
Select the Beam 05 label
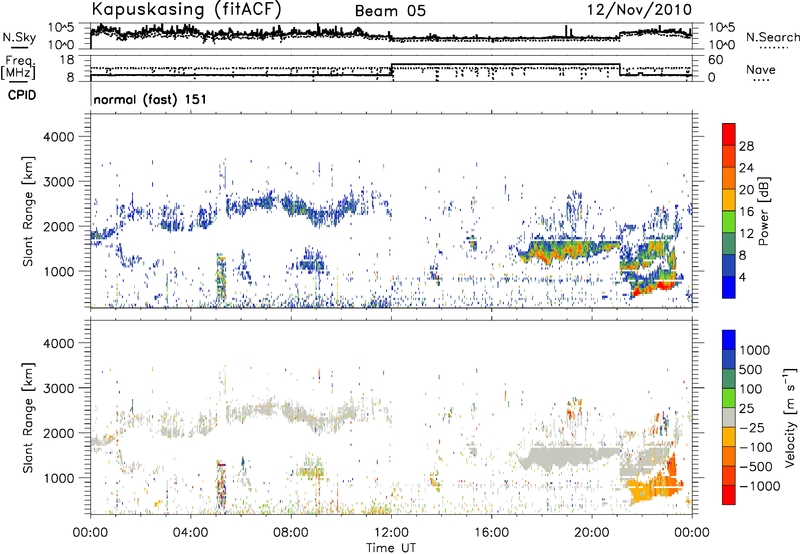(390, 11)
